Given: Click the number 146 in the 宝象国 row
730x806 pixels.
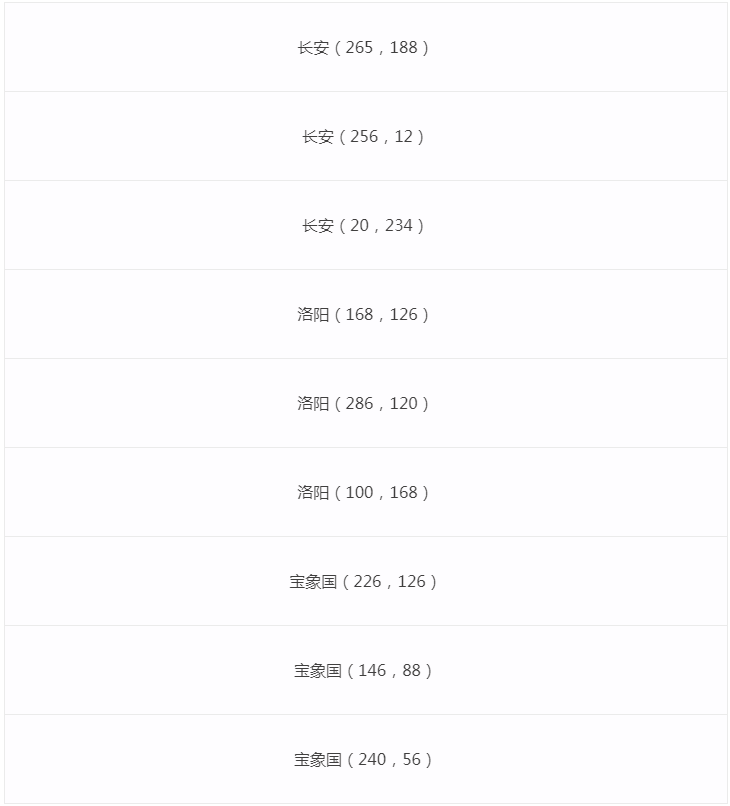Looking at the screenshot, I should pyautogui.click(x=371, y=671).
